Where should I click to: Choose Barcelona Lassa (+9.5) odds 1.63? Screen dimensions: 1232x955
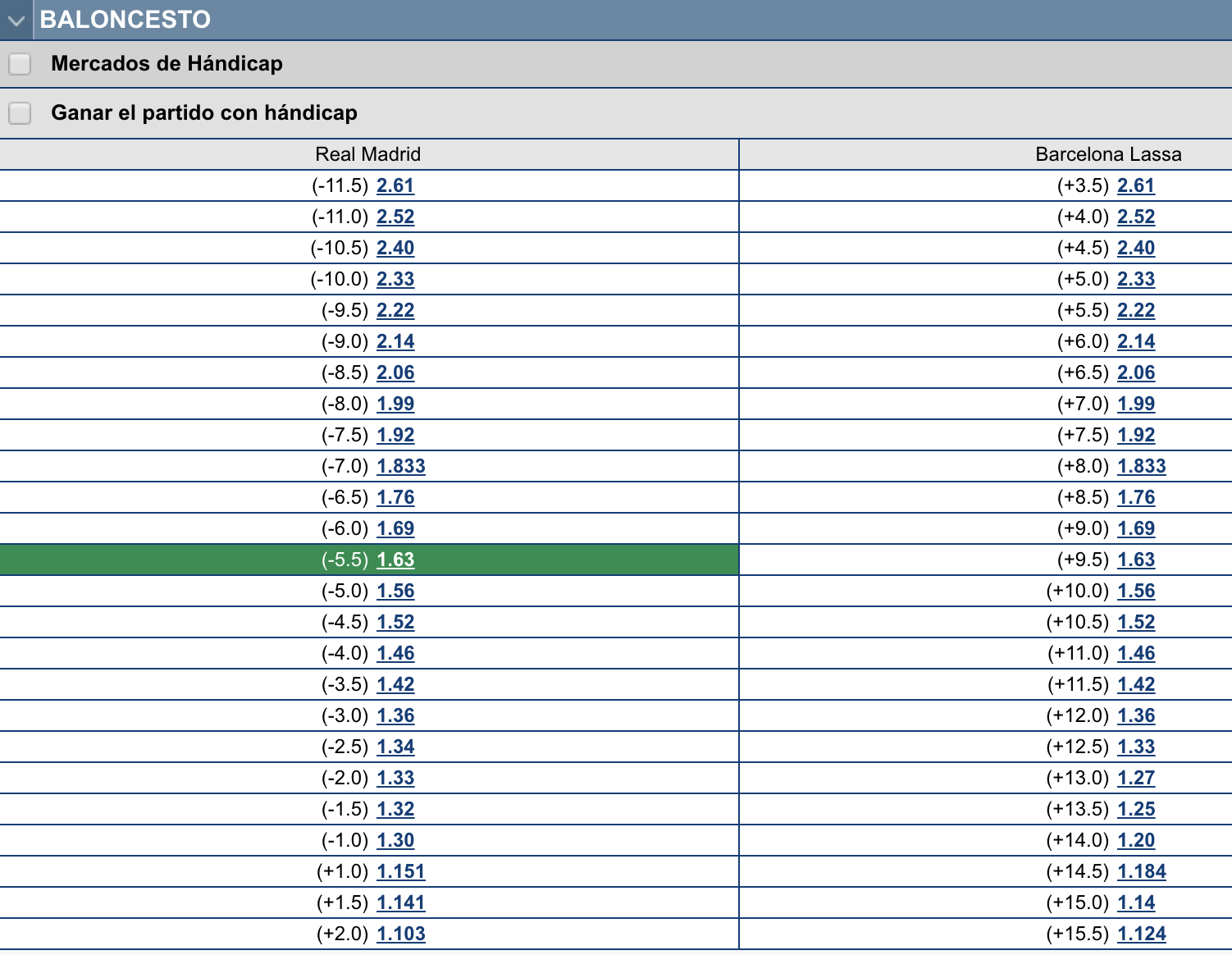point(1136,560)
